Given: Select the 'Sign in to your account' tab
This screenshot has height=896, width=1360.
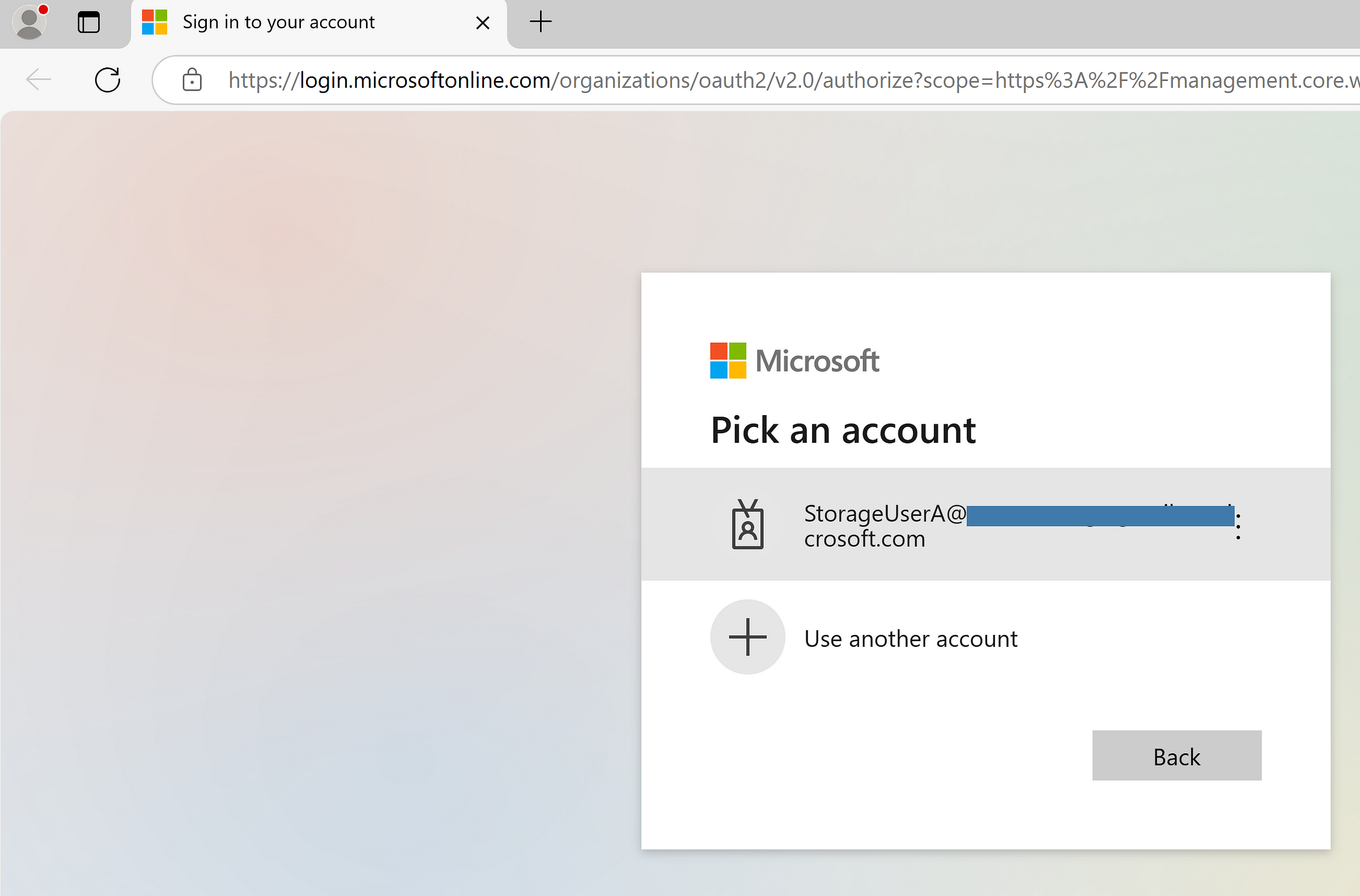Looking at the screenshot, I should (319, 23).
